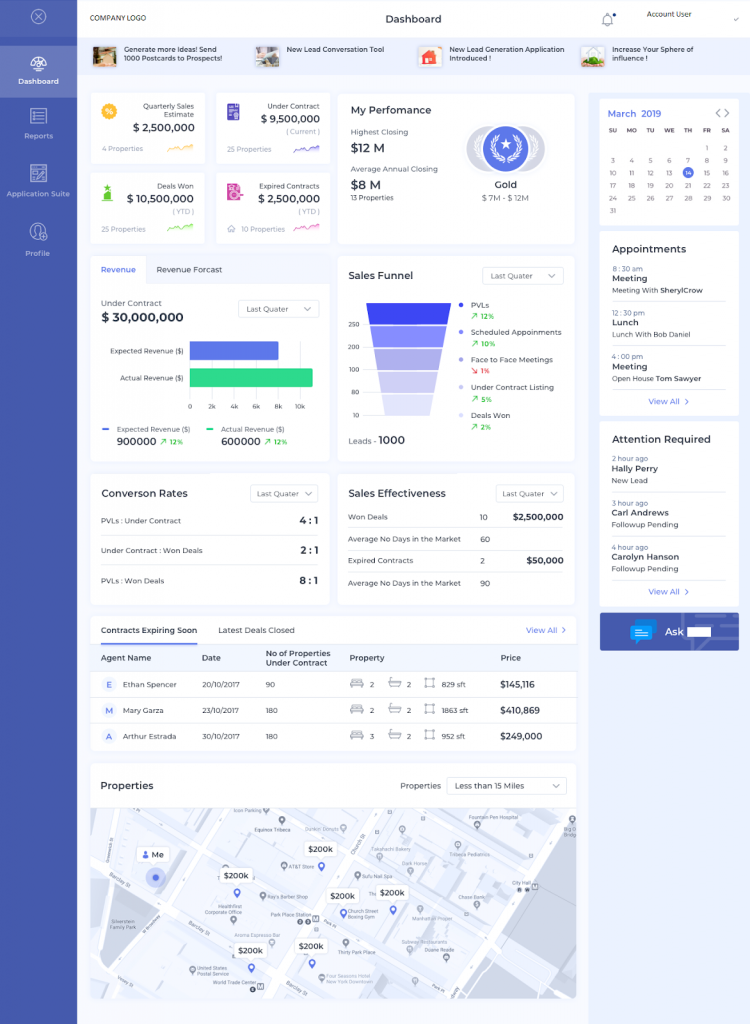Click the close X icon in sidebar

38,17
